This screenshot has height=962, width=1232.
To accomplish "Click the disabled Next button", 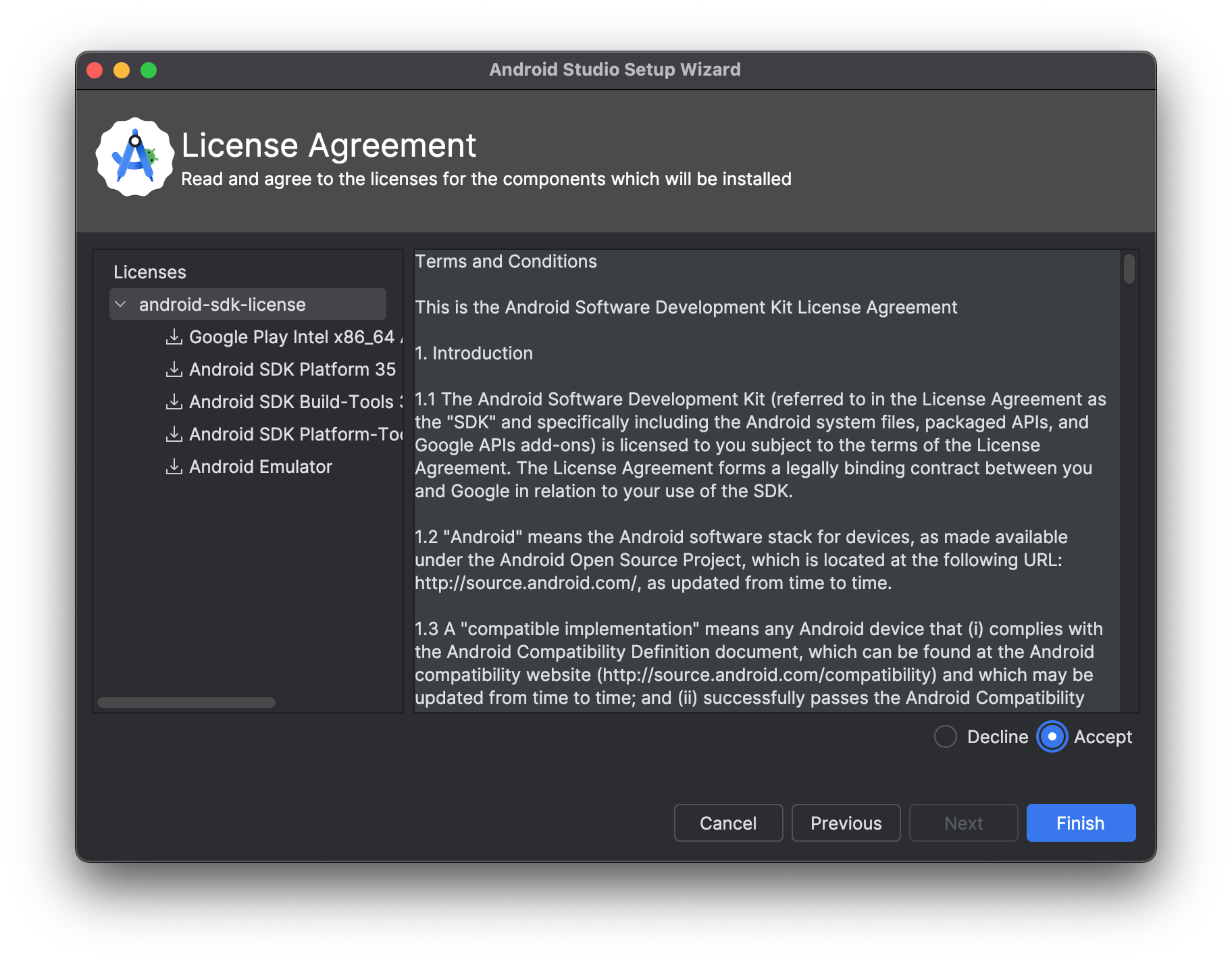I will tap(963, 823).
